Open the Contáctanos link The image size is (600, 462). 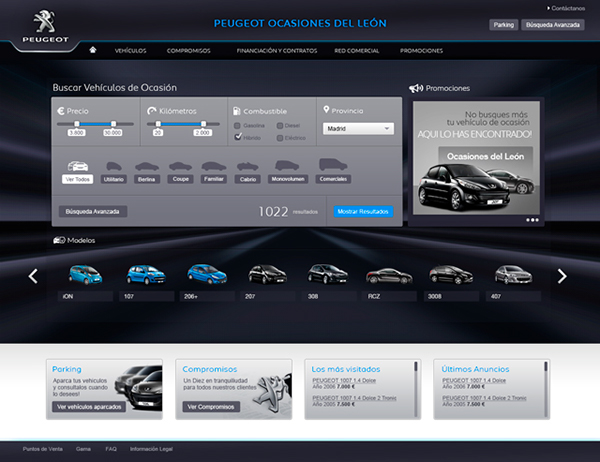[566, 8]
